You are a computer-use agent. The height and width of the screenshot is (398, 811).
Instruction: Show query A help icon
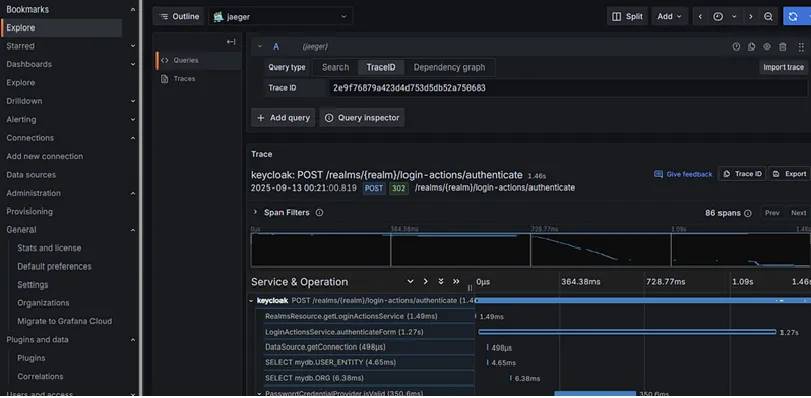tap(736, 47)
